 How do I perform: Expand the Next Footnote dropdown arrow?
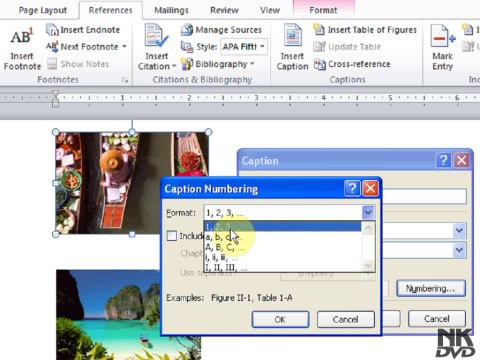coord(124,47)
